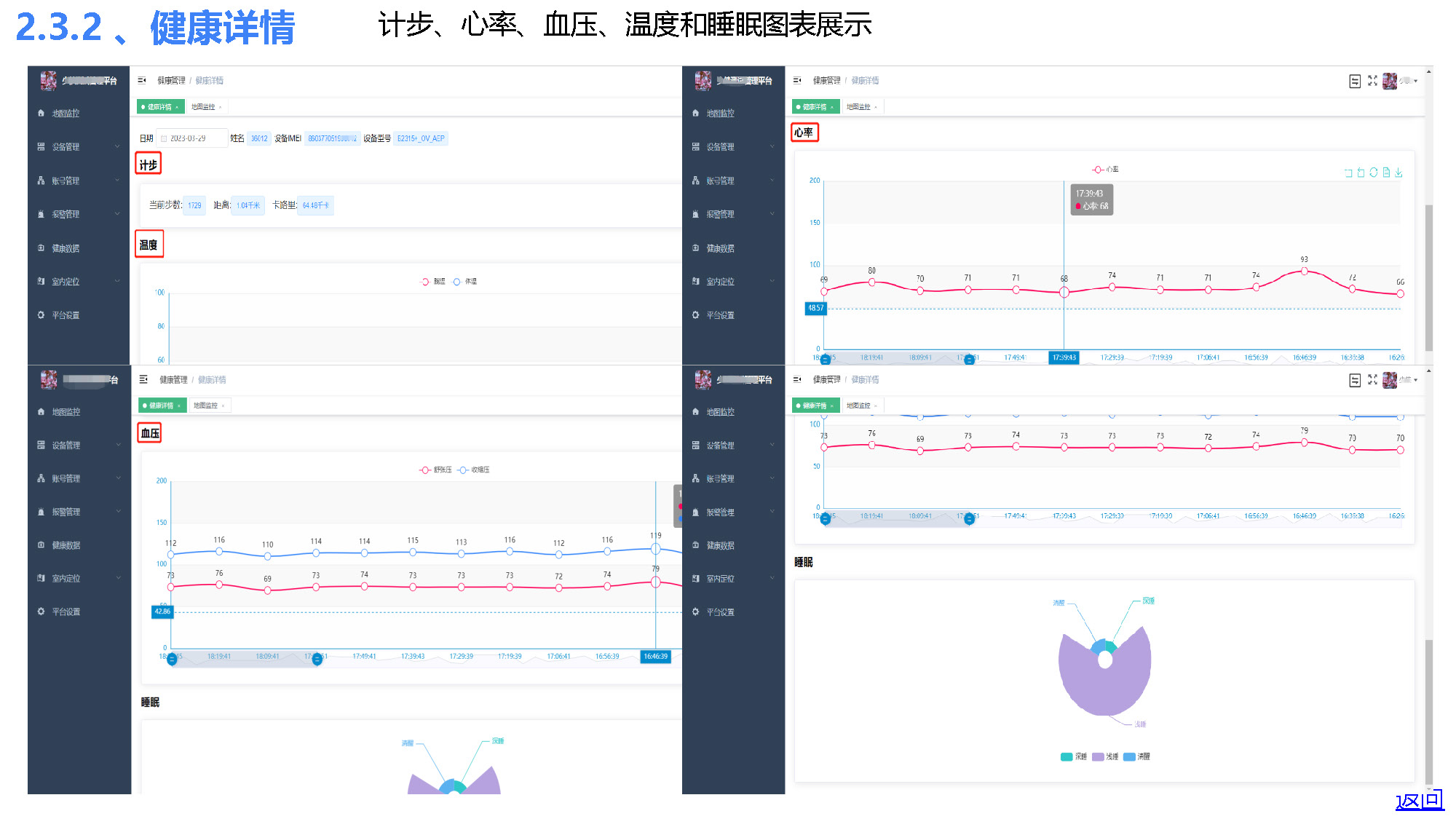1456x819 pixels.
Task: Click the 返回 link at the bottom right
Action: click(x=1419, y=801)
